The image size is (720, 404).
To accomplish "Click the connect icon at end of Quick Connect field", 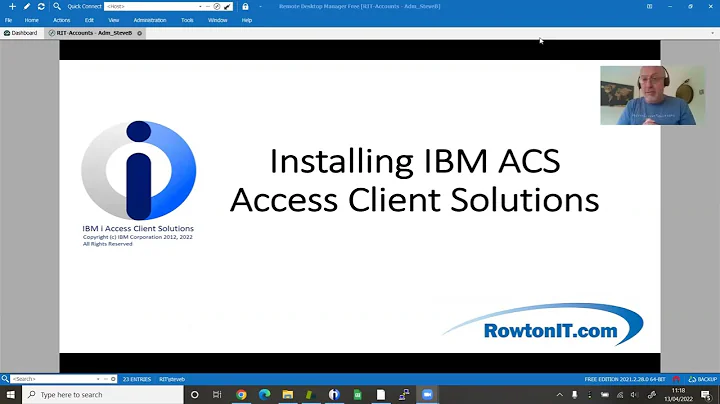I will [228, 6].
